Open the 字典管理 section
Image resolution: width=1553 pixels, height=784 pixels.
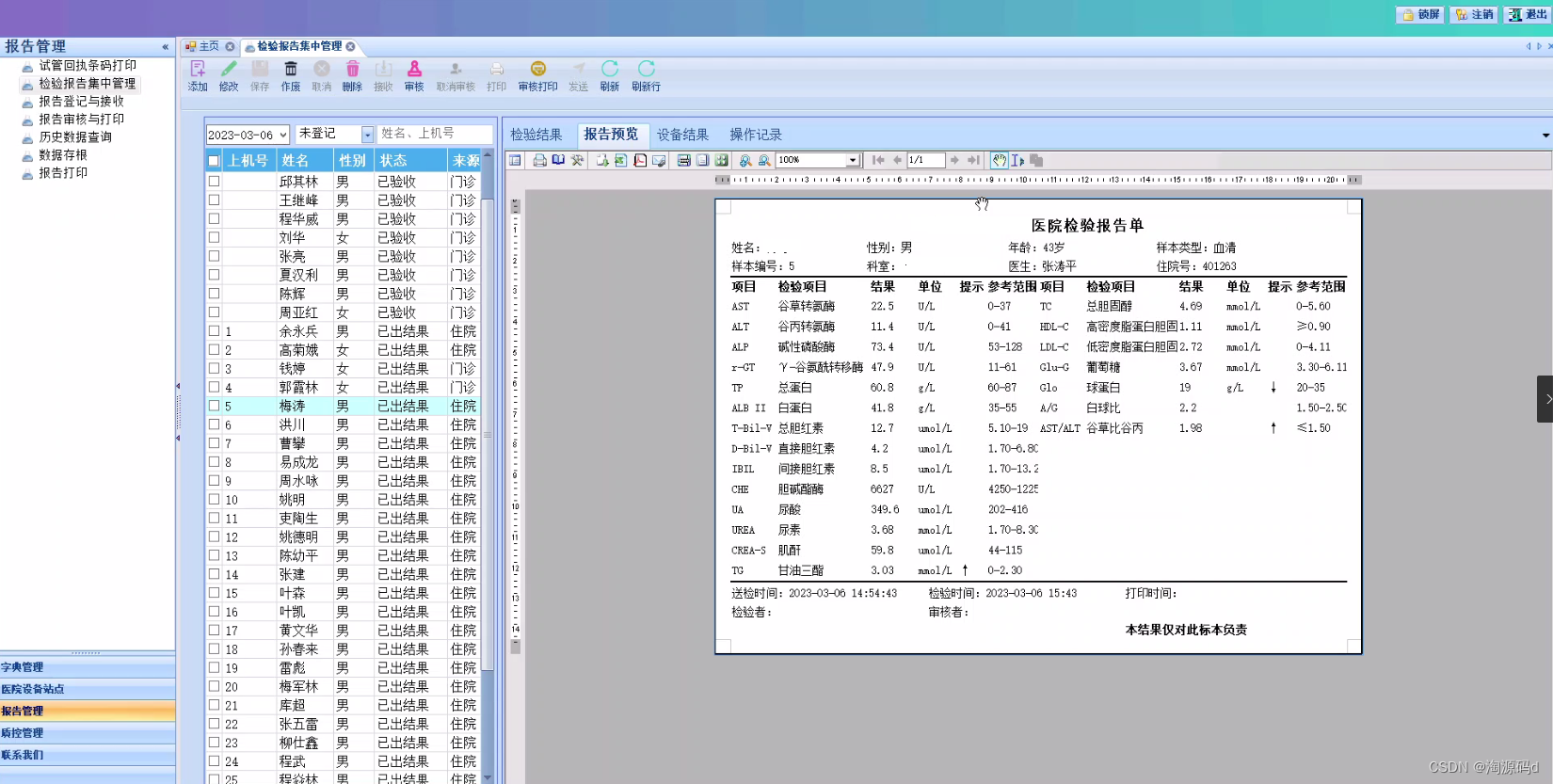(88, 667)
